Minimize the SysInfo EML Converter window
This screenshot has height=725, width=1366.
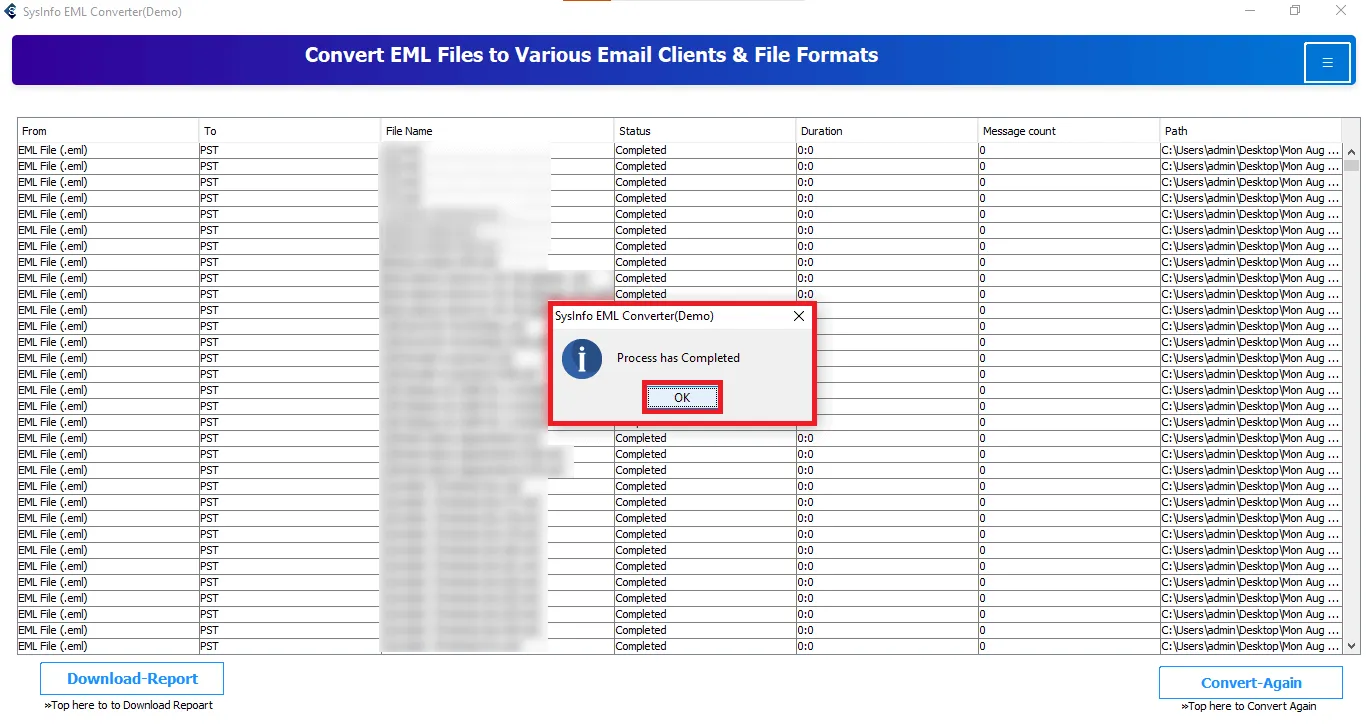(1250, 11)
